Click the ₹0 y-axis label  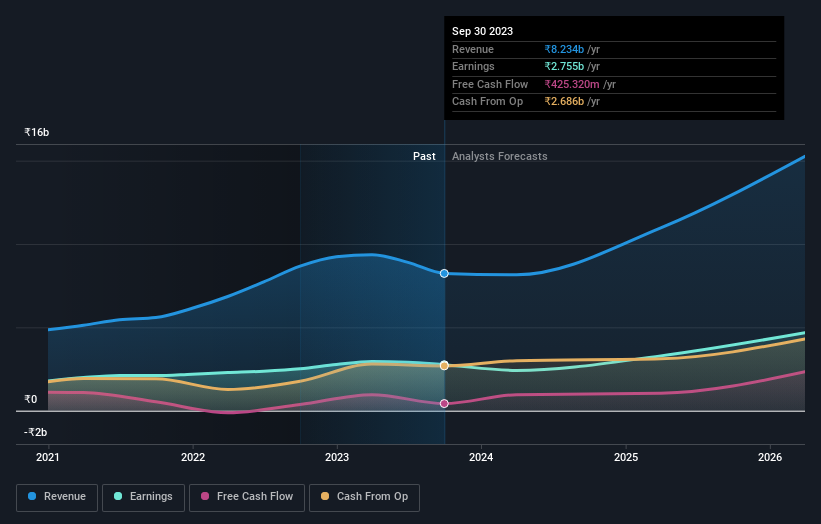pyautogui.click(x=31, y=399)
